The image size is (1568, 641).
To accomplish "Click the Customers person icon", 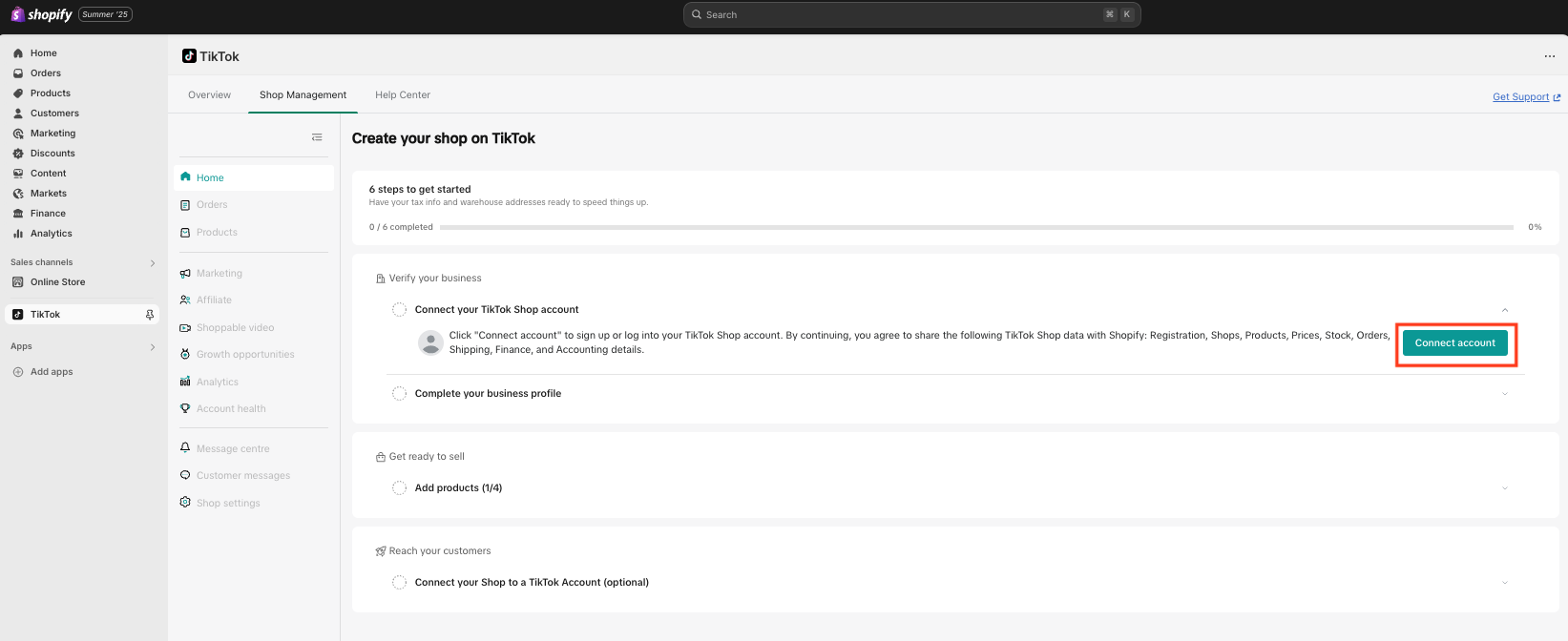I will click(18, 114).
